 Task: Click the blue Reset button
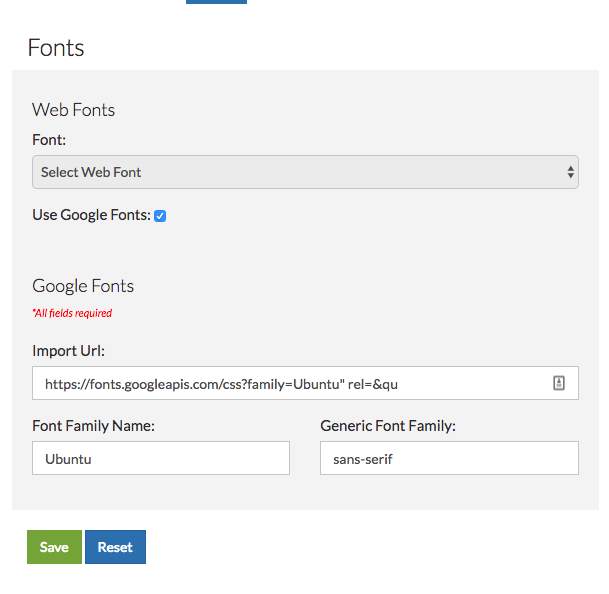(x=115, y=547)
